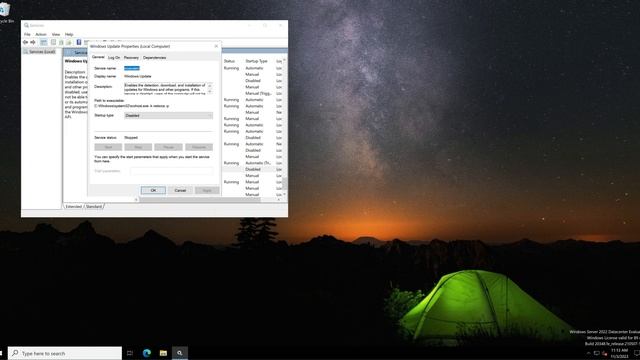Open the Startup type dropdown showing Disabled

click(168, 116)
